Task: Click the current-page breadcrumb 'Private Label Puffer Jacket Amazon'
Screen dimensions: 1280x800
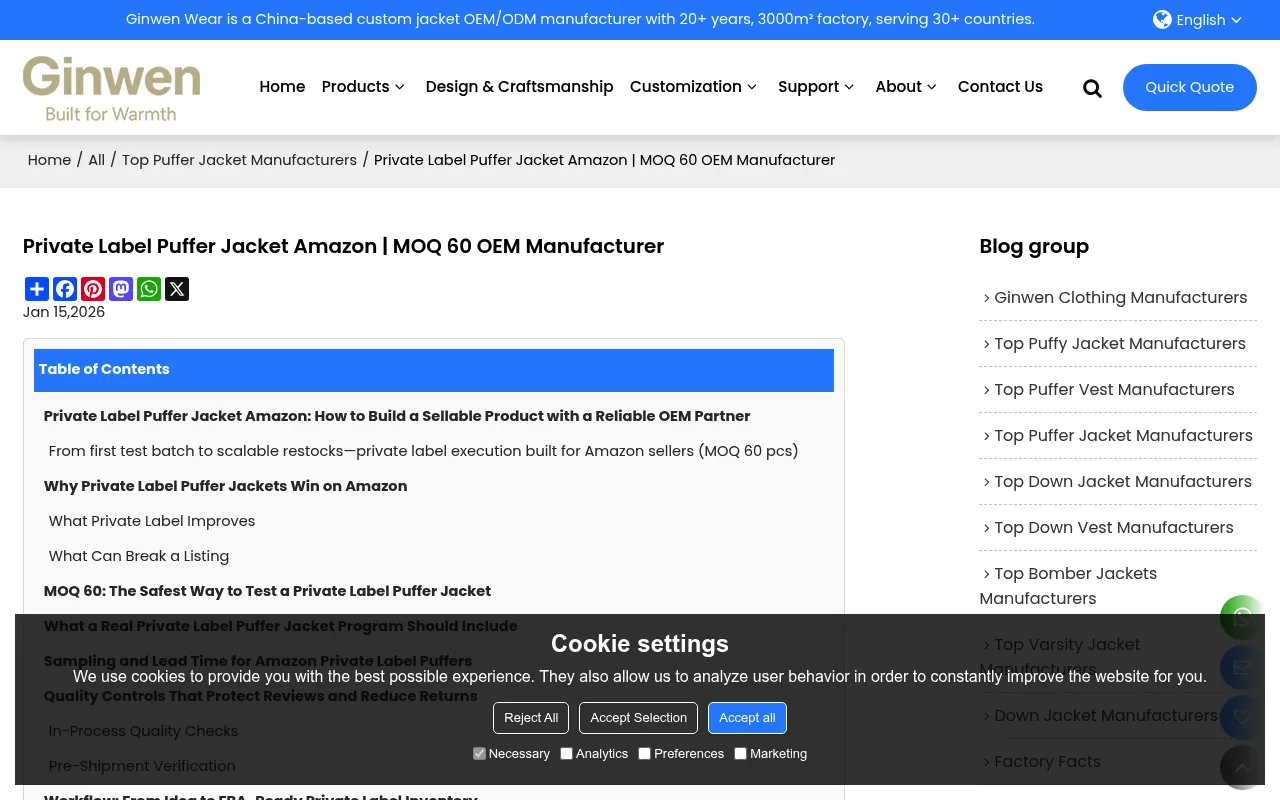Action: (x=604, y=160)
